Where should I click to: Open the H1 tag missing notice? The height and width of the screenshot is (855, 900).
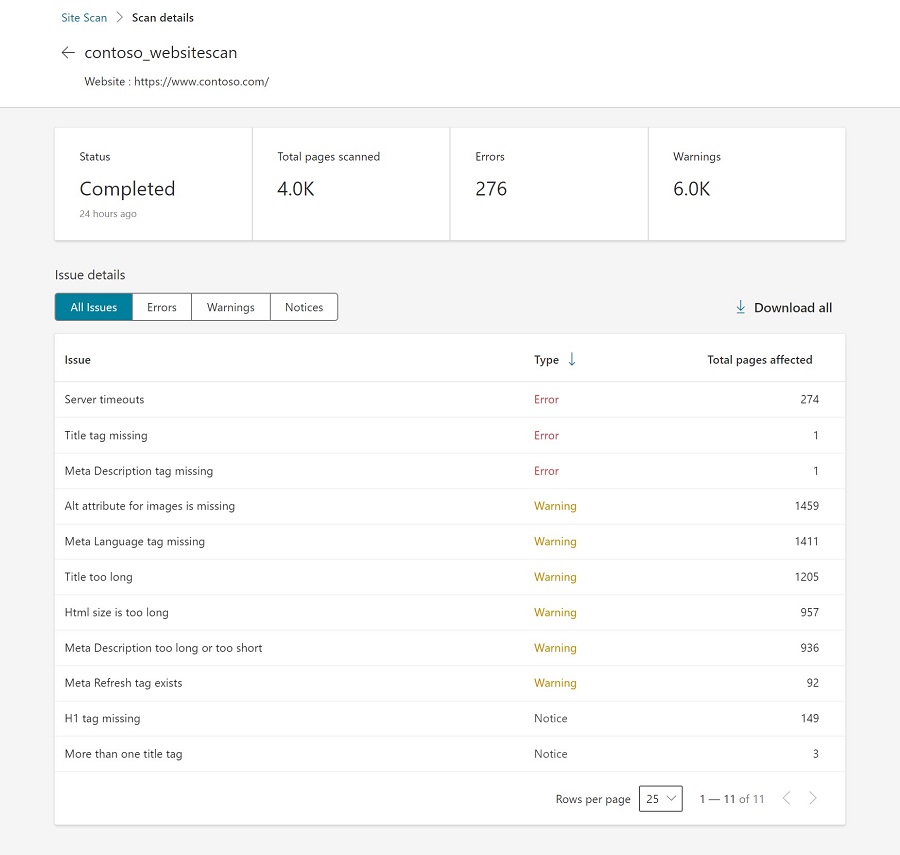[102, 718]
